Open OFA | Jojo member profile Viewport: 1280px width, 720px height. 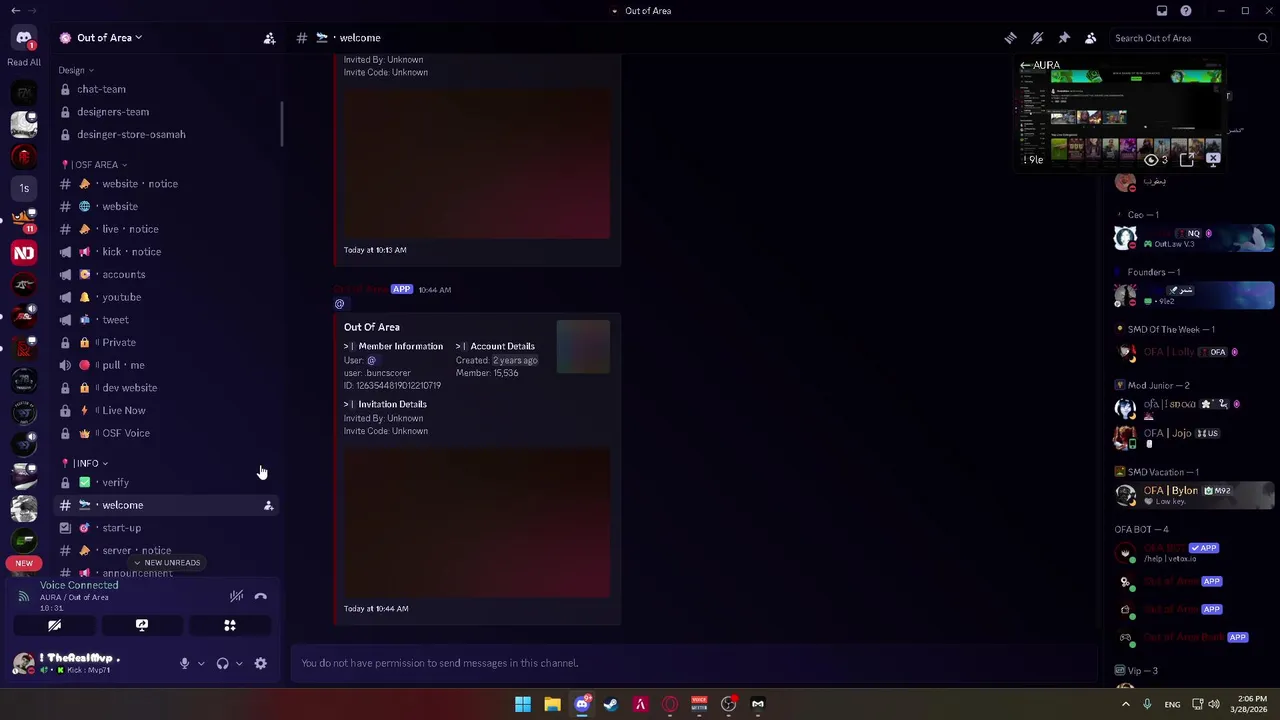1195,437
